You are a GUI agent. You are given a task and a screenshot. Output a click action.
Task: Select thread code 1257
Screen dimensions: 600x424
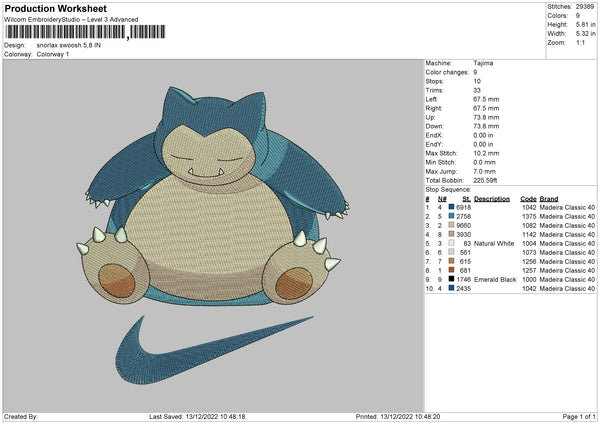click(x=529, y=271)
